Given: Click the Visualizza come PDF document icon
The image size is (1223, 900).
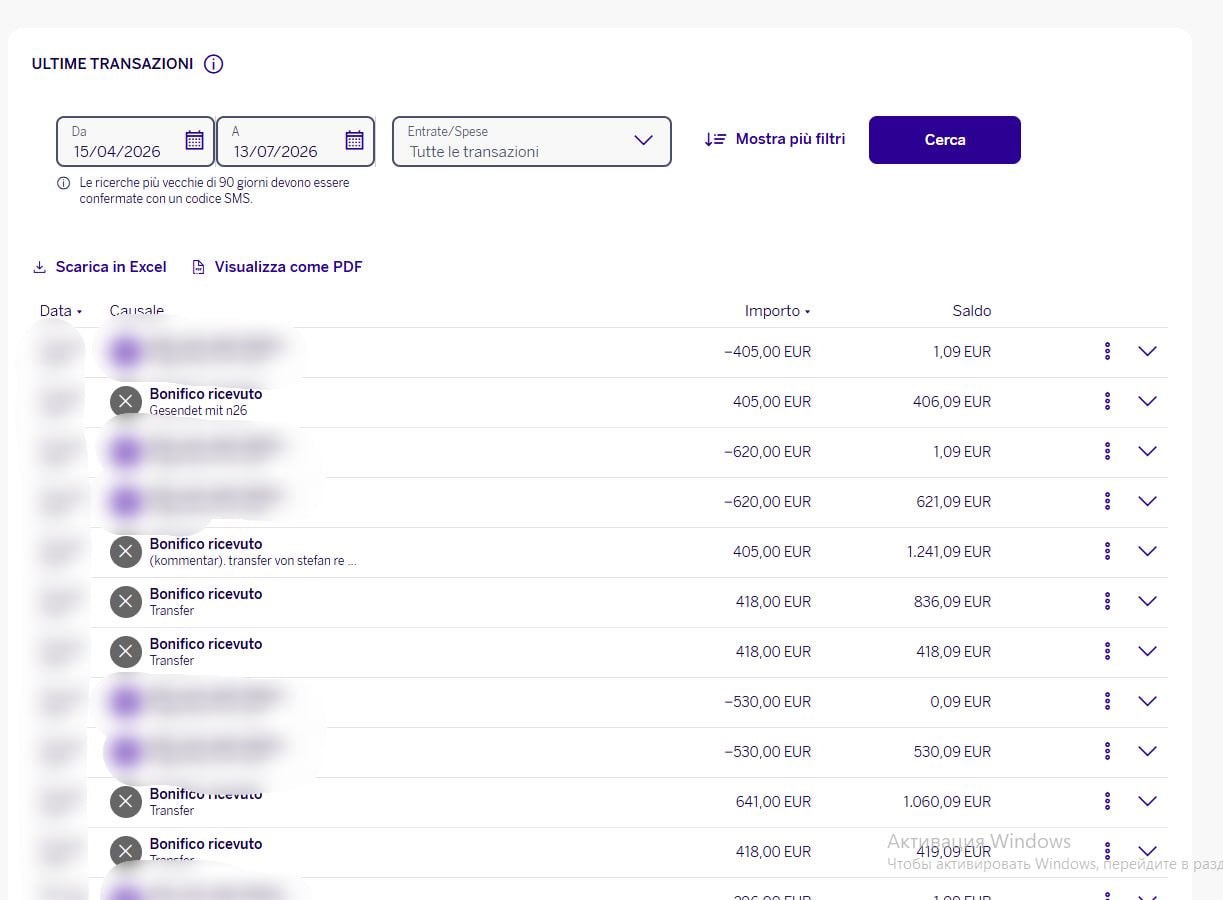Looking at the screenshot, I should tap(198, 267).
